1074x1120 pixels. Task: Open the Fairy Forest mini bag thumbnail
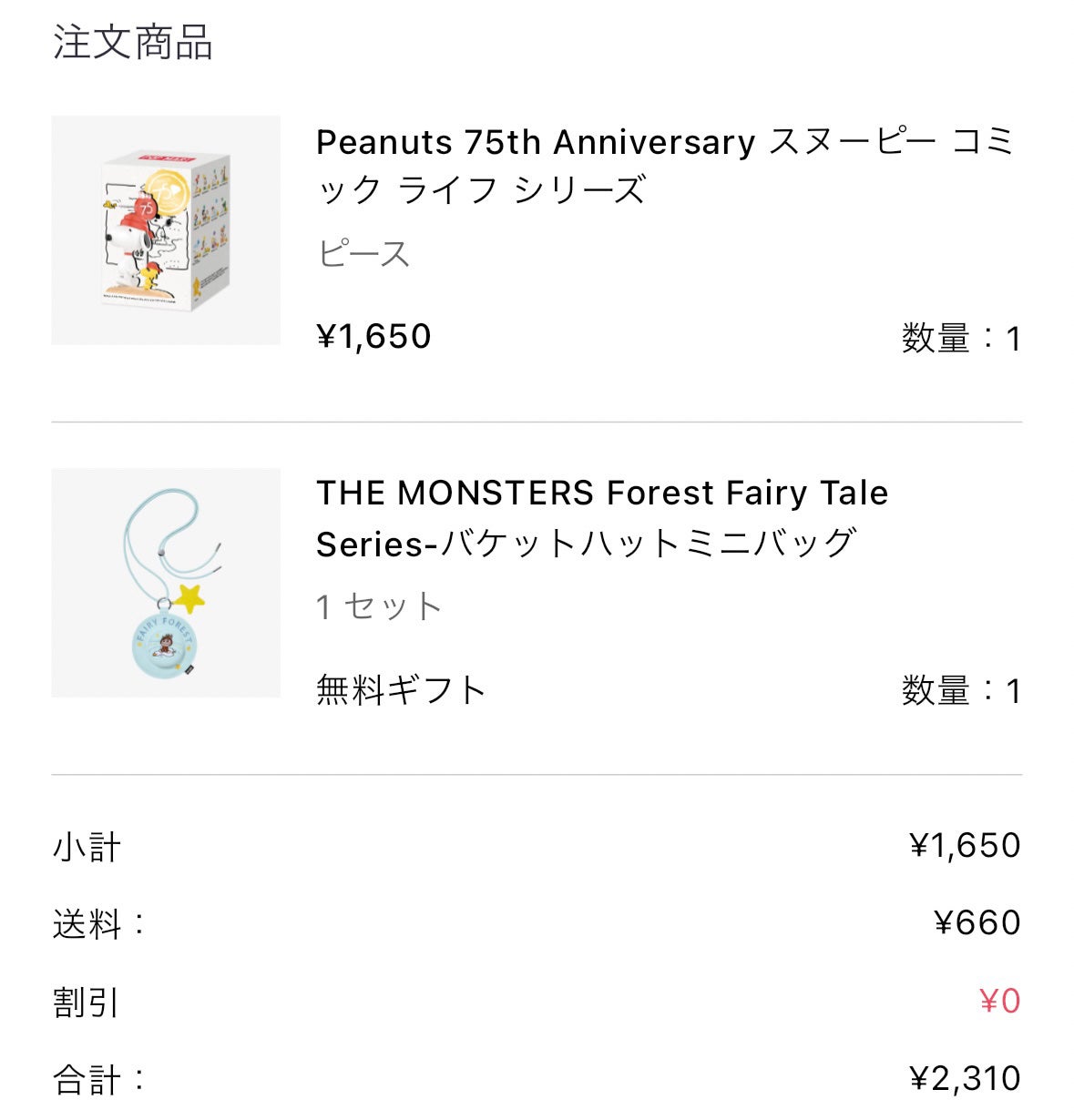pyautogui.click(x=166, y=583)
